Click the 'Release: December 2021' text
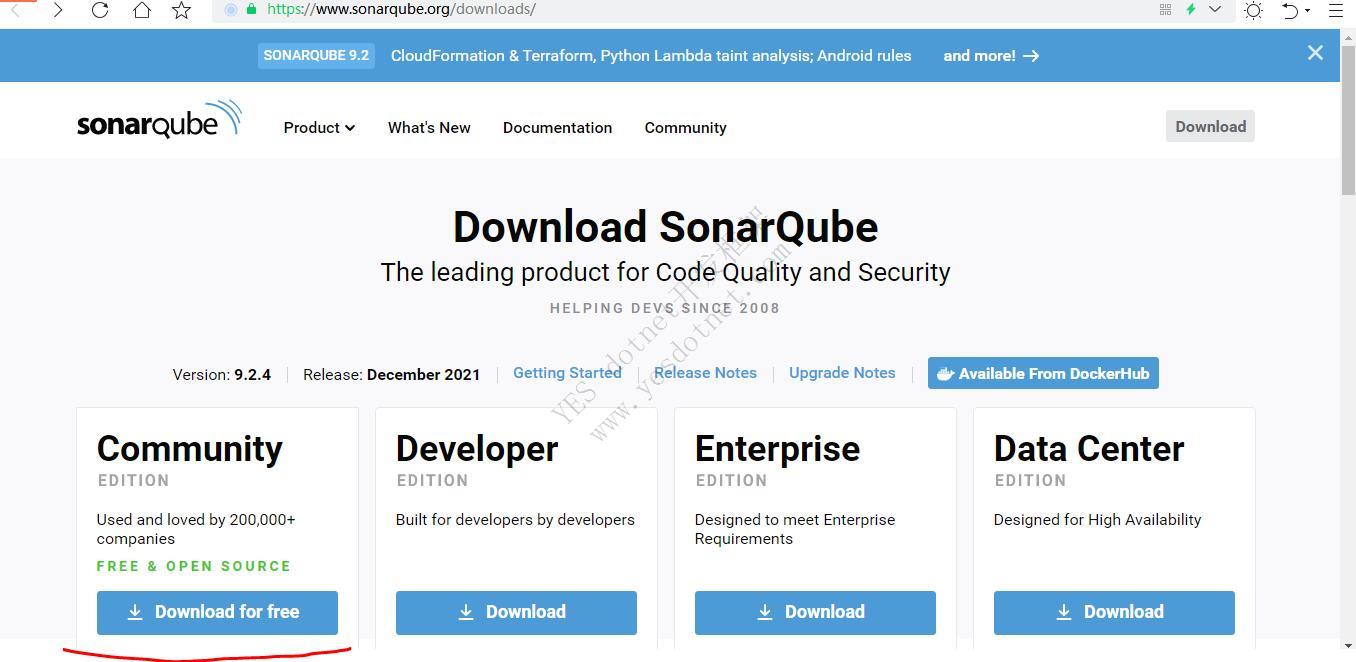Image resolution: width=1356 pixels, height=662 pixels. [x=392, y=374]
